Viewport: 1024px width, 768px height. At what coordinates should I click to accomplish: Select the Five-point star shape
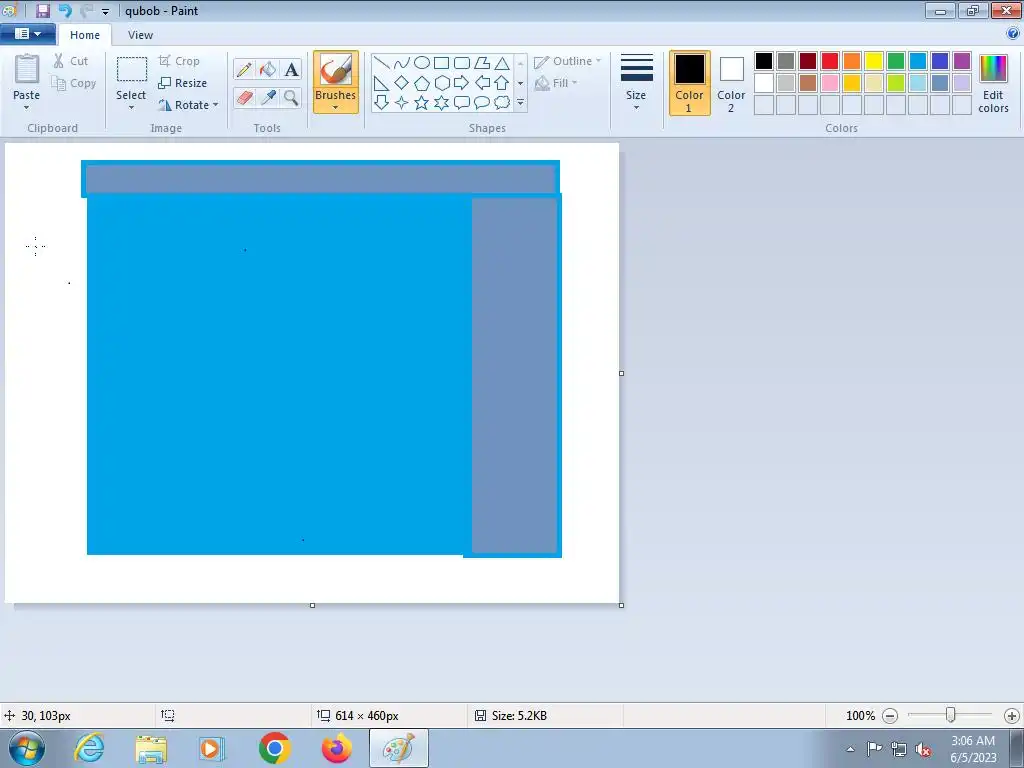[x=422, y=103]
